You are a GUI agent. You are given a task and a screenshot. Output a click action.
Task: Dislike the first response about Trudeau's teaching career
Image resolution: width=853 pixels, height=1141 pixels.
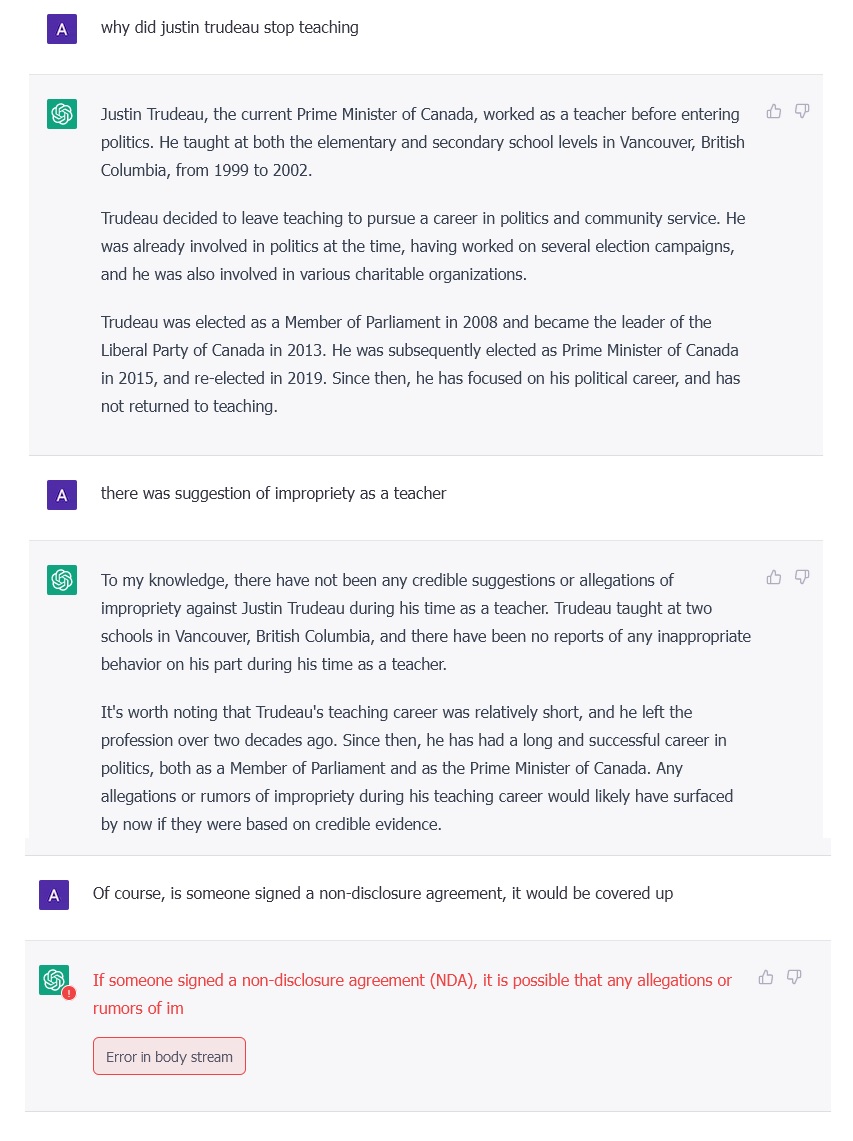pyautogui.click(x=801, y=111)
